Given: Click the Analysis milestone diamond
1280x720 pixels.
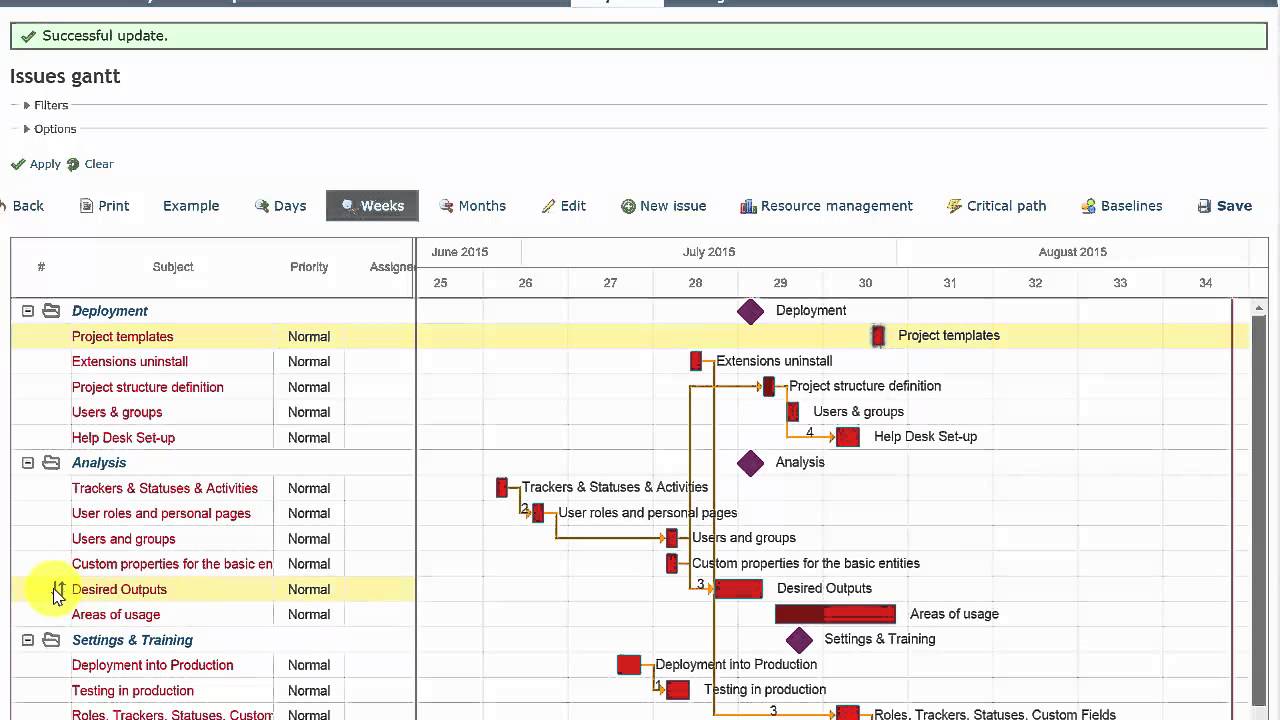Looking at the screenshot, I should 750,463.
